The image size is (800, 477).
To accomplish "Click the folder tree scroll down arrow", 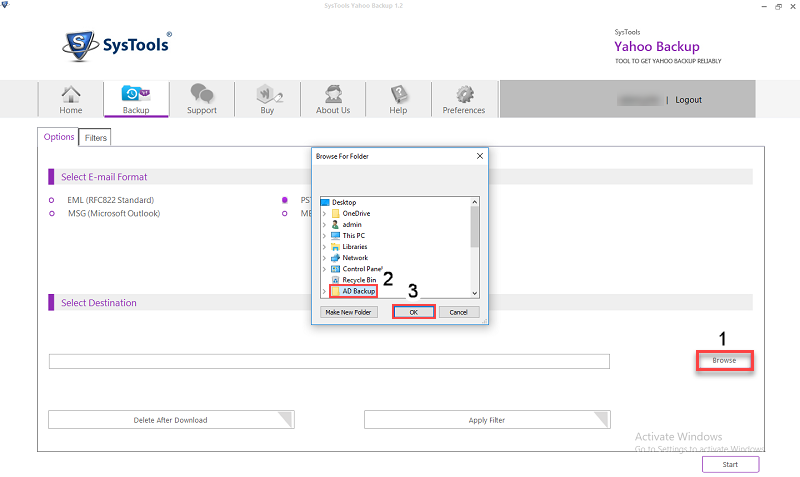I will click(x=474, y=293).
